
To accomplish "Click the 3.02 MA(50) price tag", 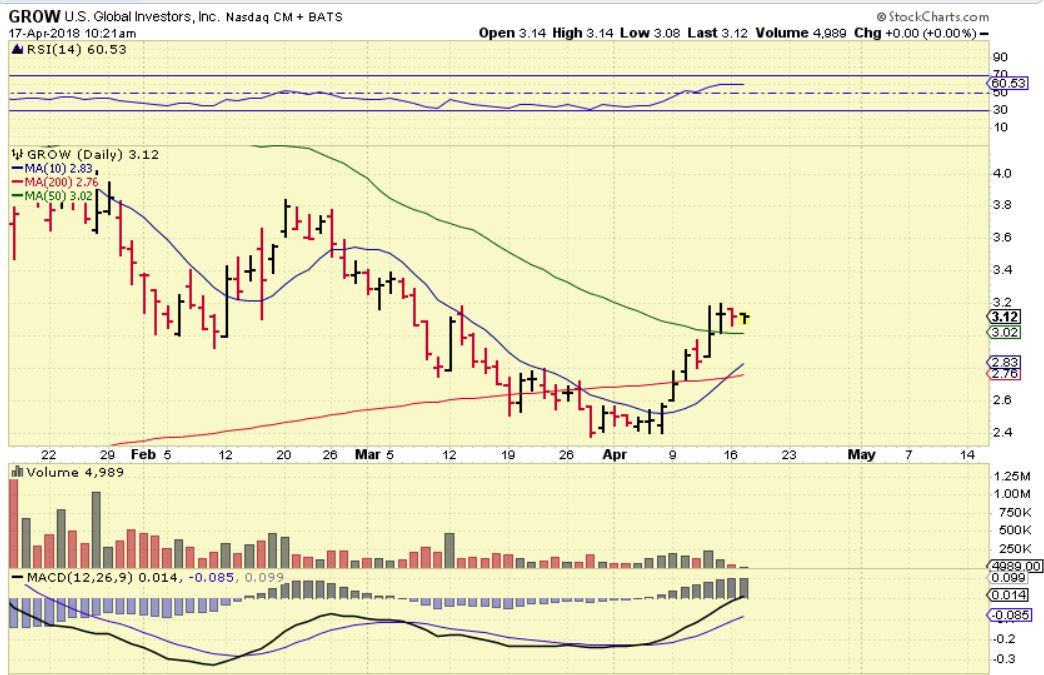I will (x=1005, y=332).
